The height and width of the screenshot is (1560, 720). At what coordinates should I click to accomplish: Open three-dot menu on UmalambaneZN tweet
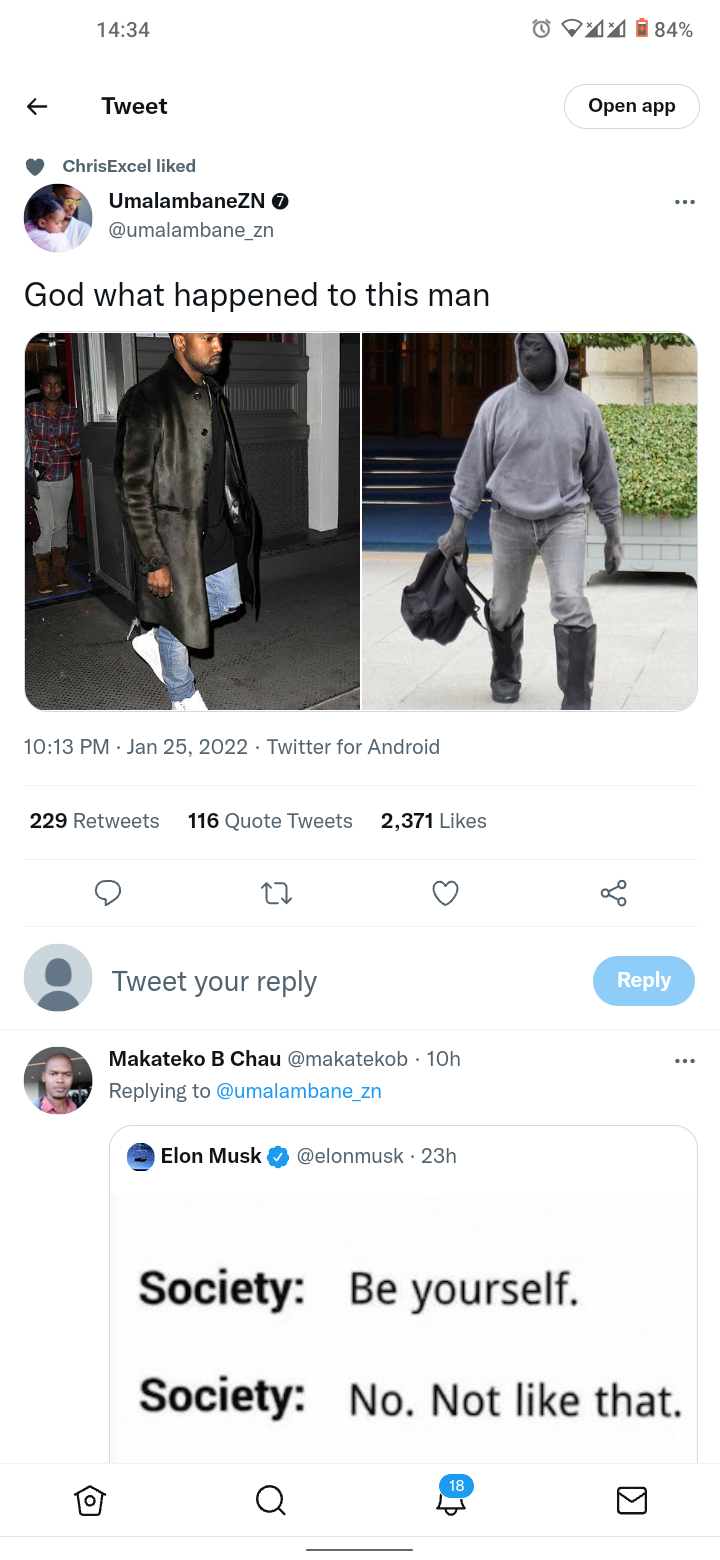684,202
